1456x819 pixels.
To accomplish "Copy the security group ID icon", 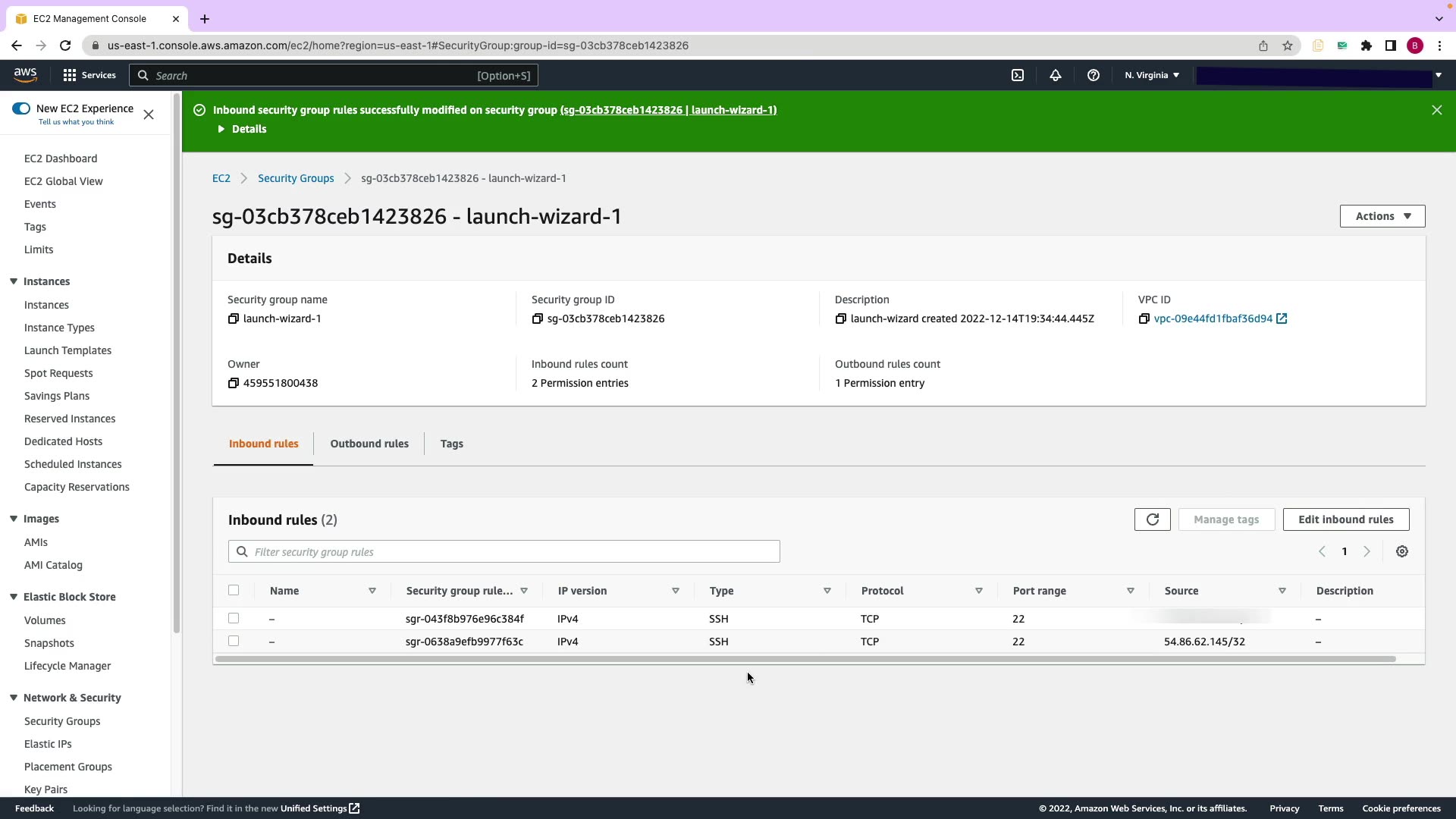I will (537, 318).
